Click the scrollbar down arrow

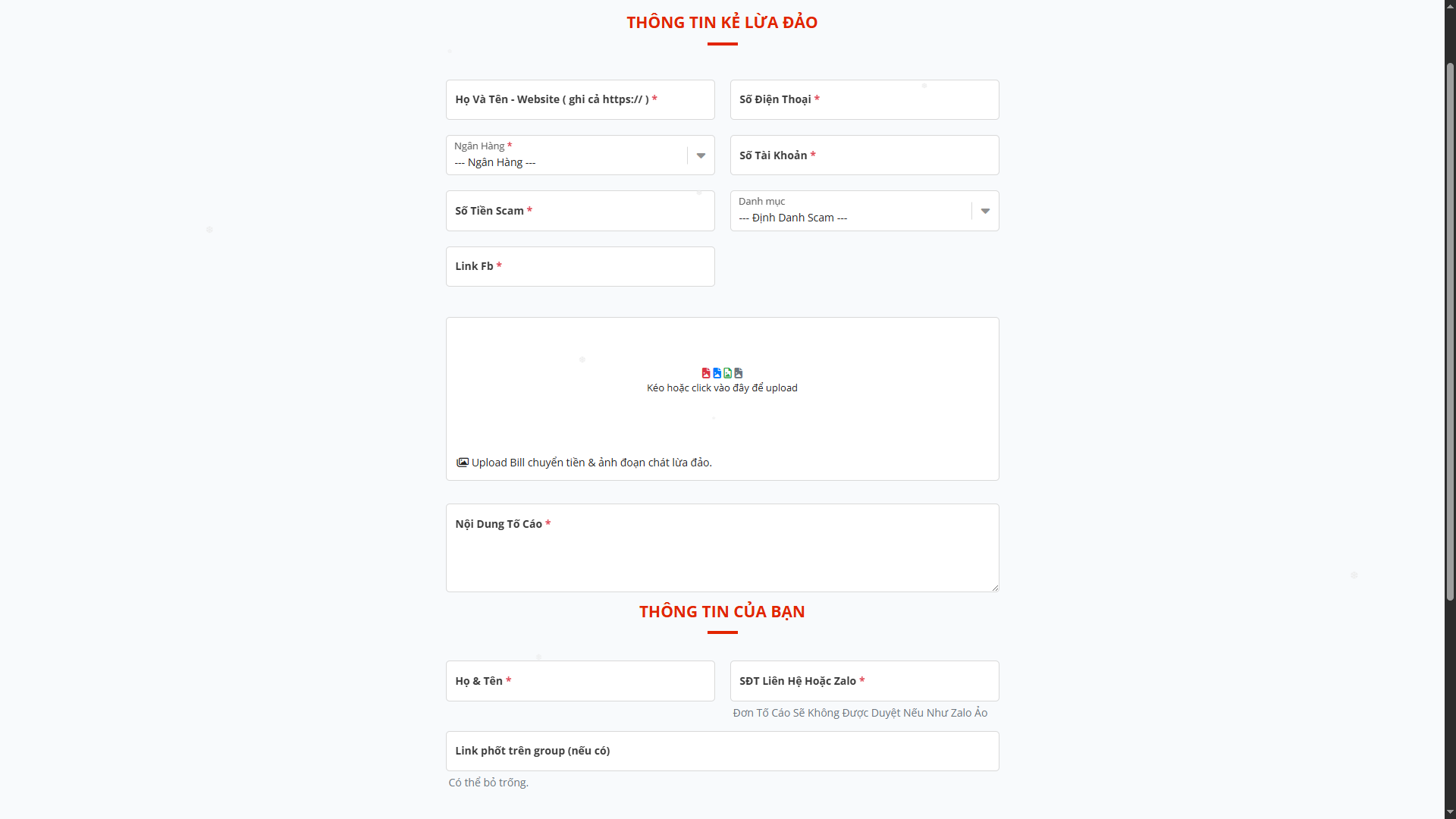(1449, 813)
